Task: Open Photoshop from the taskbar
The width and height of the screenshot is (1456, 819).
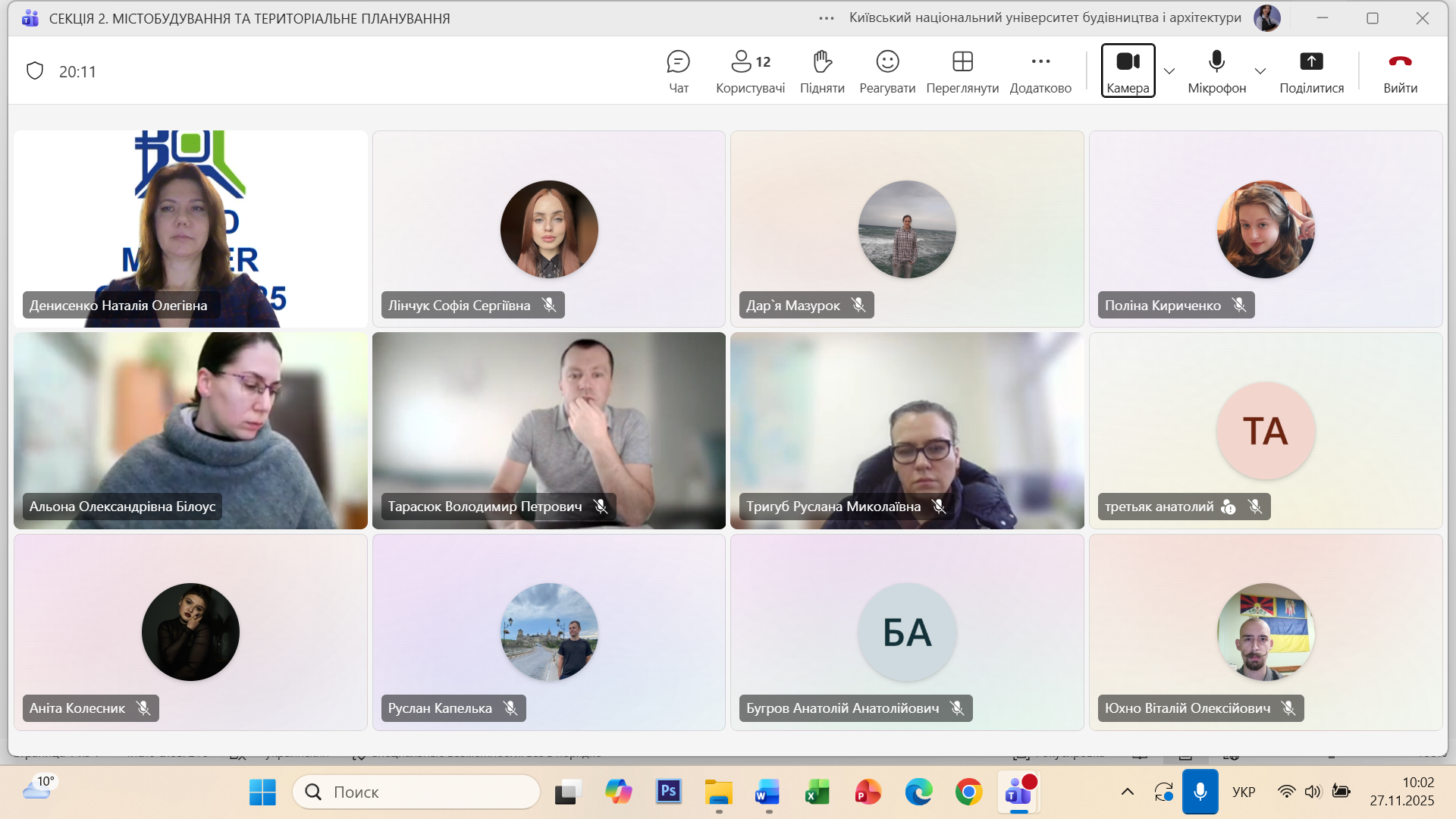Action: click(668, 792)
